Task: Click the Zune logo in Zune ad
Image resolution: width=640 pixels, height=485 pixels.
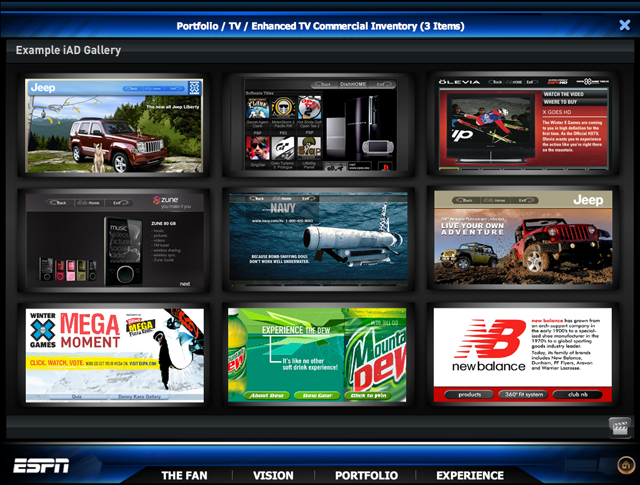Action: click(166, 200)
